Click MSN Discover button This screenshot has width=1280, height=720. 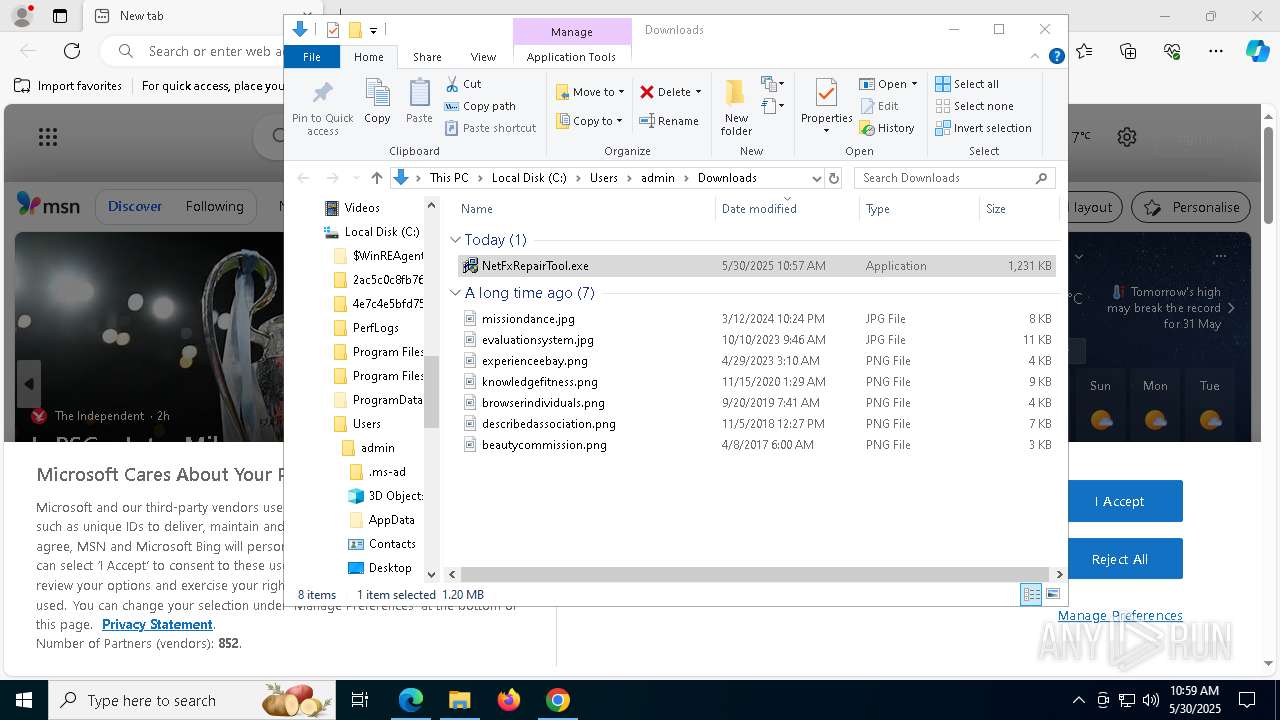135,206
